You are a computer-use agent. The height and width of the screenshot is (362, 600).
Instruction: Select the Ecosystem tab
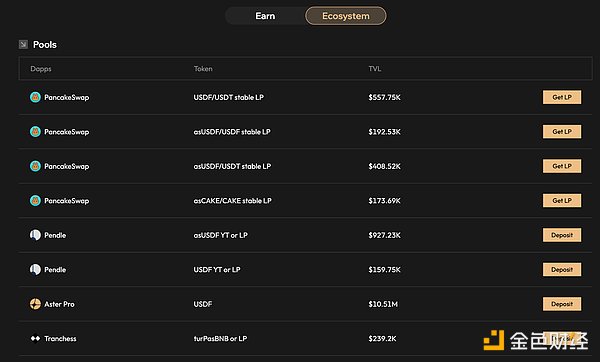pos(346,16)
